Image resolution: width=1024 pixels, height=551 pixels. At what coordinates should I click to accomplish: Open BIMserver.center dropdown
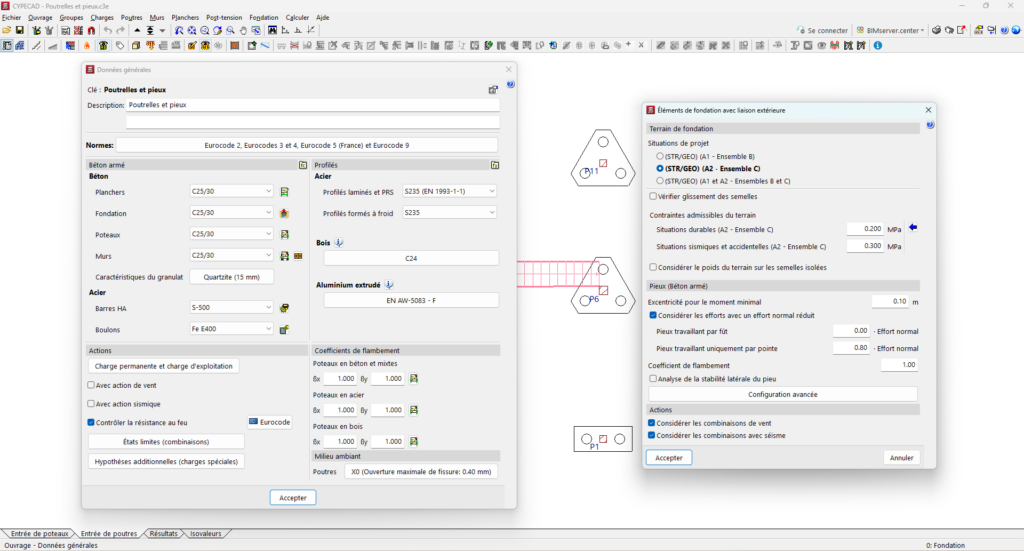pos(891,30)
